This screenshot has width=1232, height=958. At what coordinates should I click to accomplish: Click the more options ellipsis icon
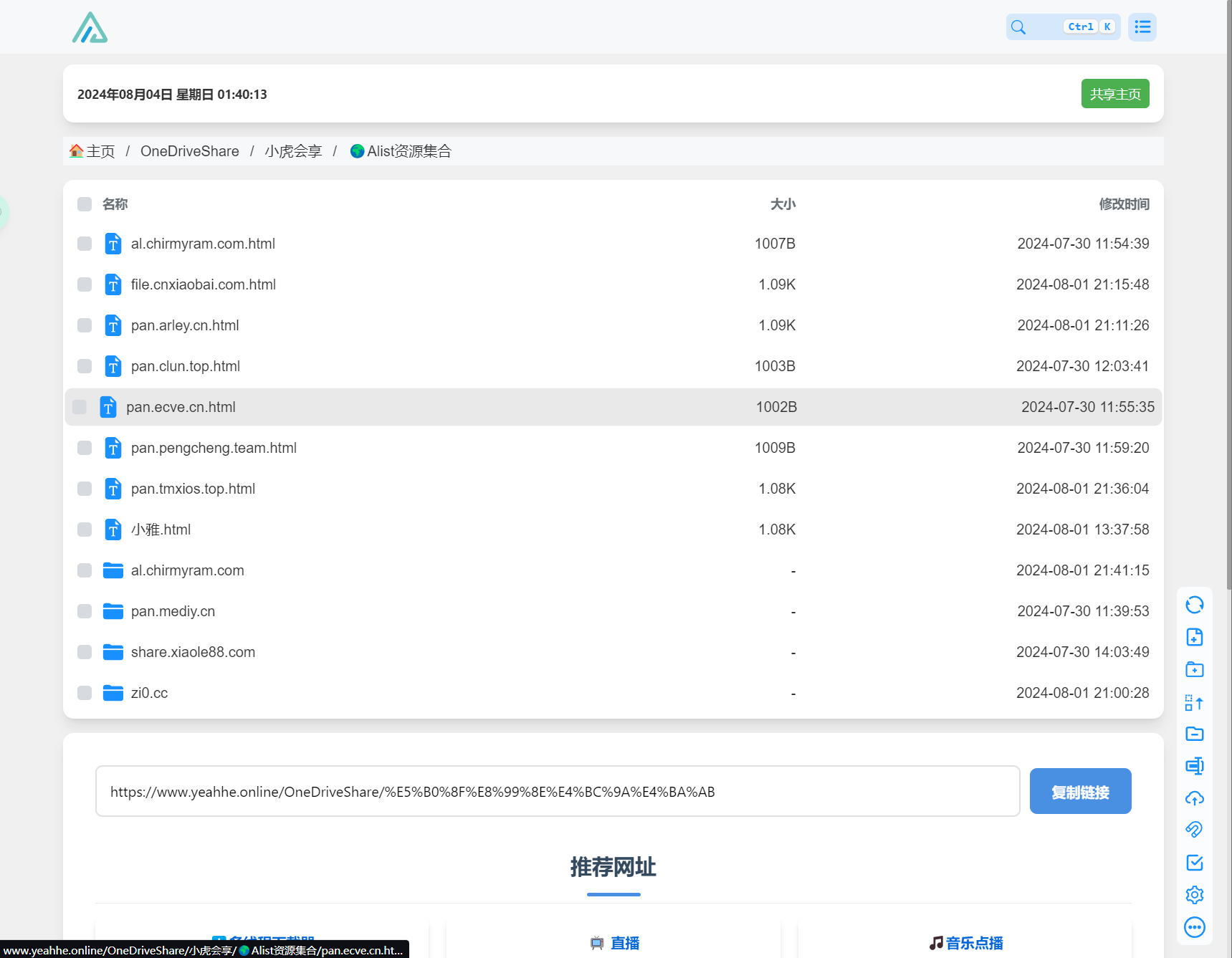[1195, 927]
